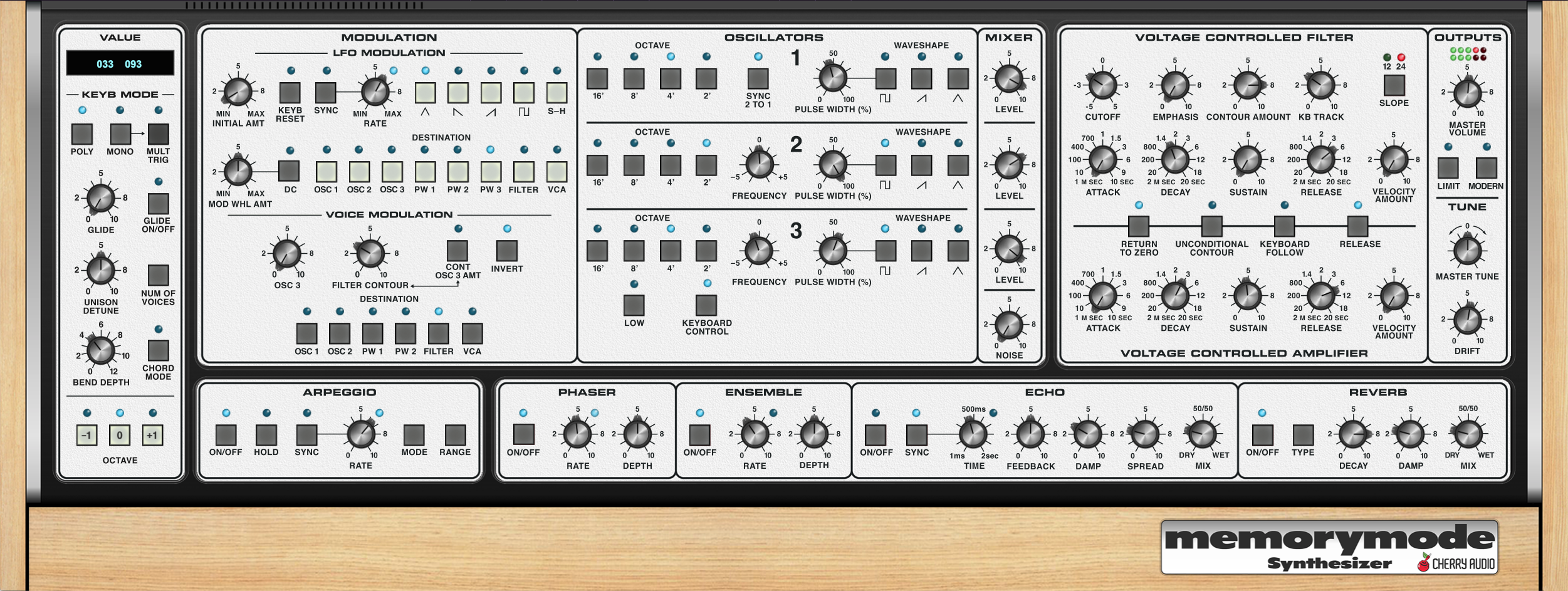
Task: Select Oscillator 1 sawtooth waveshape button
Action: [x=921, y=79]
